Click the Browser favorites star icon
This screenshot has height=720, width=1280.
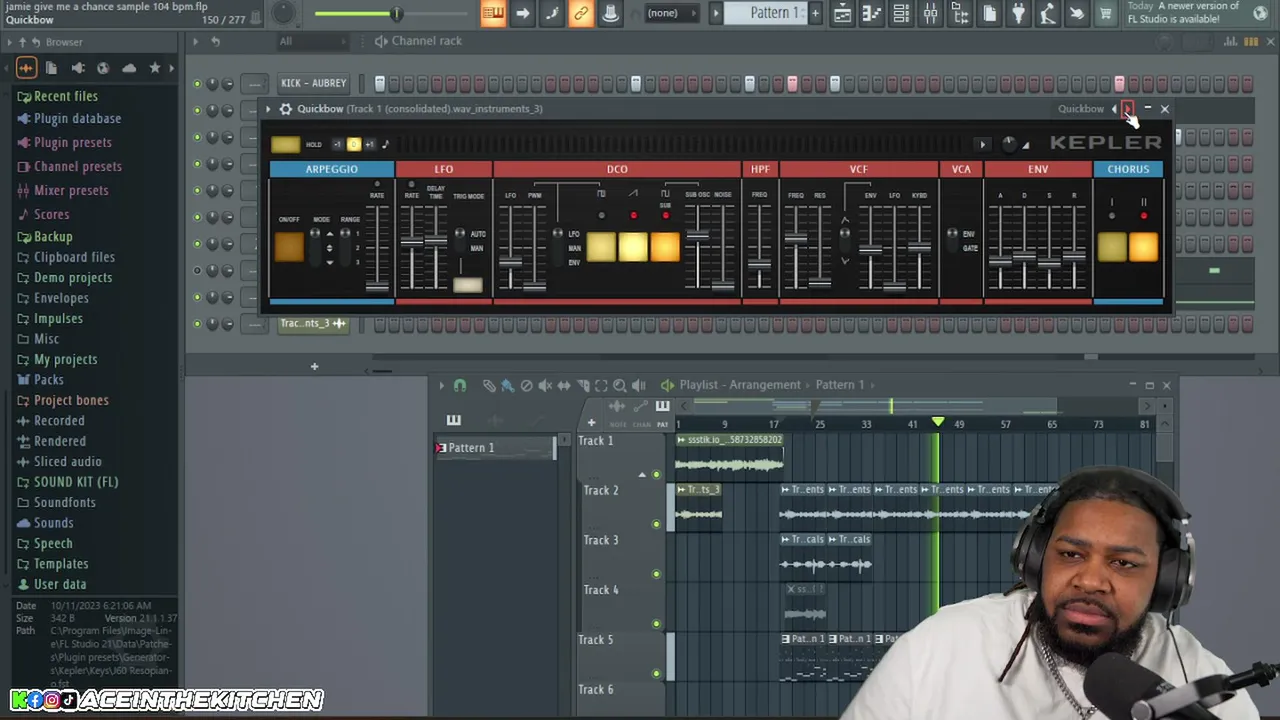pyautogui.click(x=154, y=68)
